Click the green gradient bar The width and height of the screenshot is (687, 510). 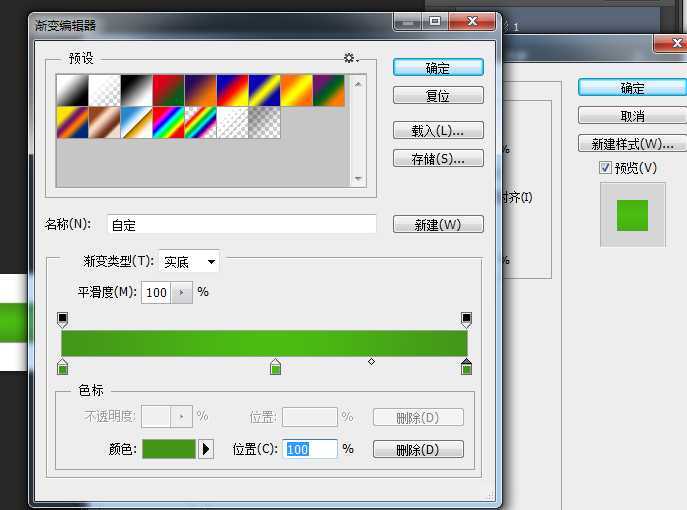[x=264, y=343]
